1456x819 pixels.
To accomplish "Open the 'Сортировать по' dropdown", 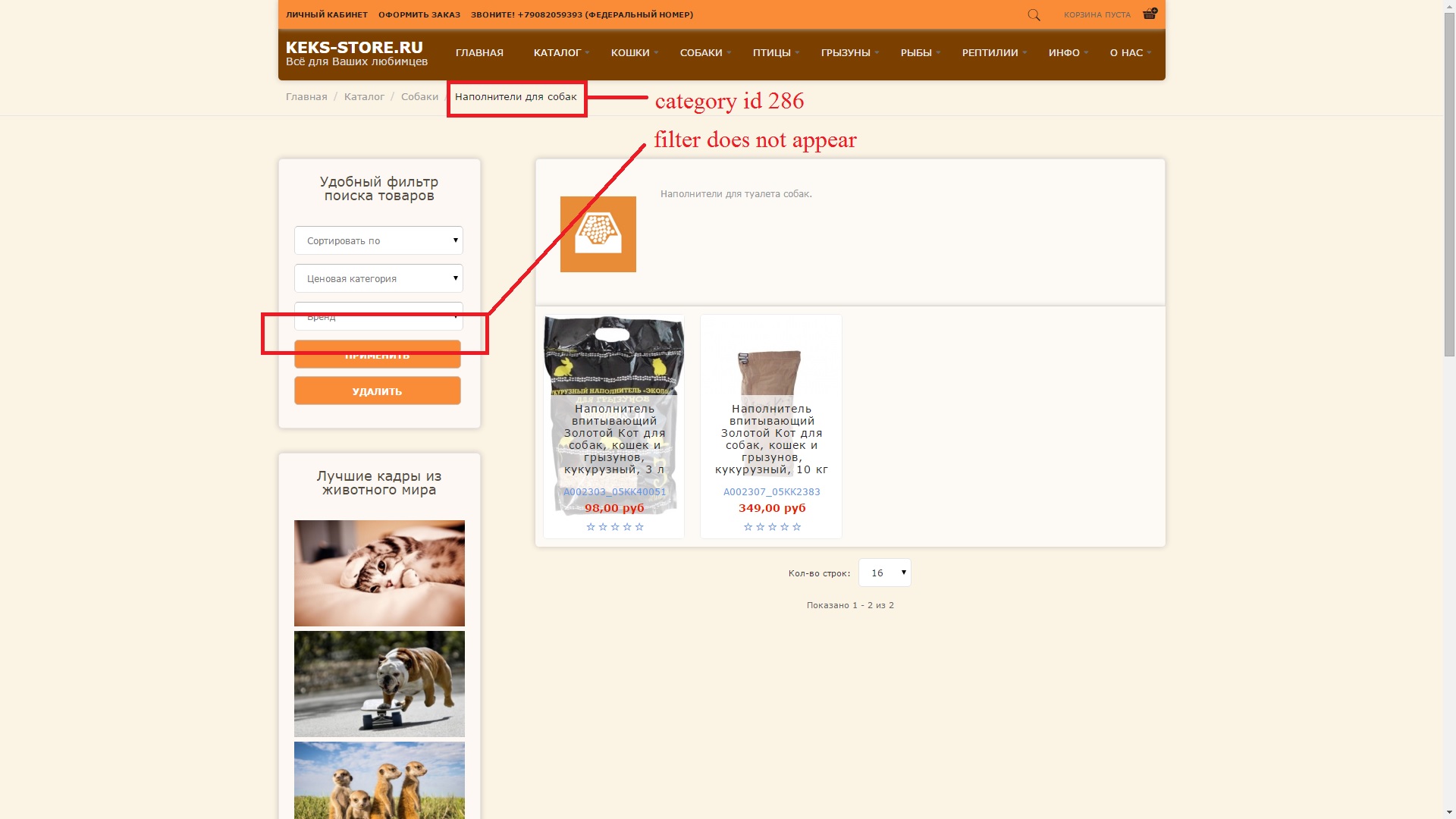I will [378, 240].
